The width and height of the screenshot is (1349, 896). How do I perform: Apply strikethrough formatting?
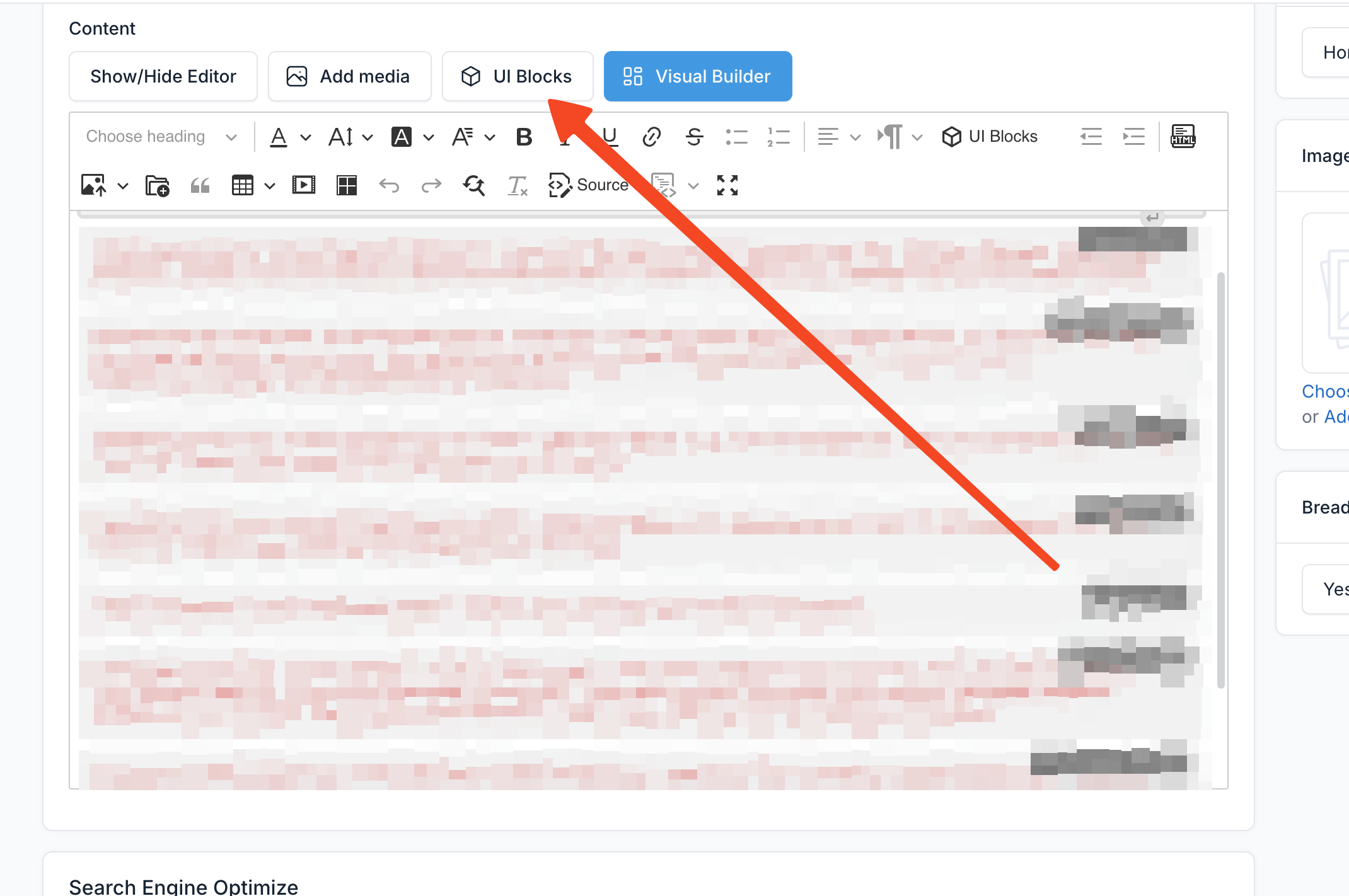pos(694,136)
